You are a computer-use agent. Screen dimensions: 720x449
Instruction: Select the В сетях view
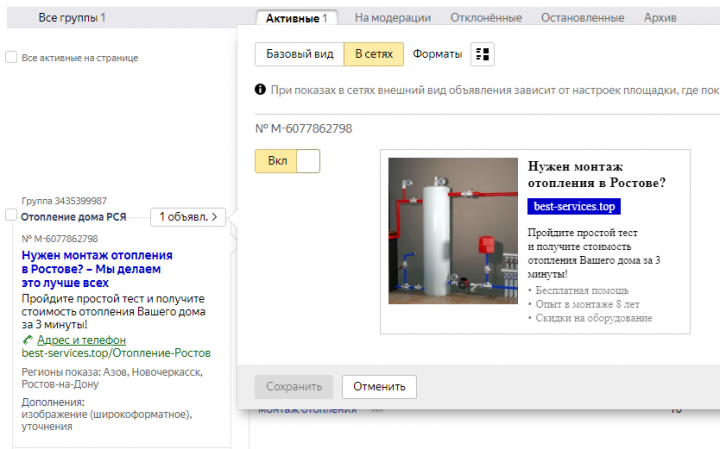(x=374, y=54)
